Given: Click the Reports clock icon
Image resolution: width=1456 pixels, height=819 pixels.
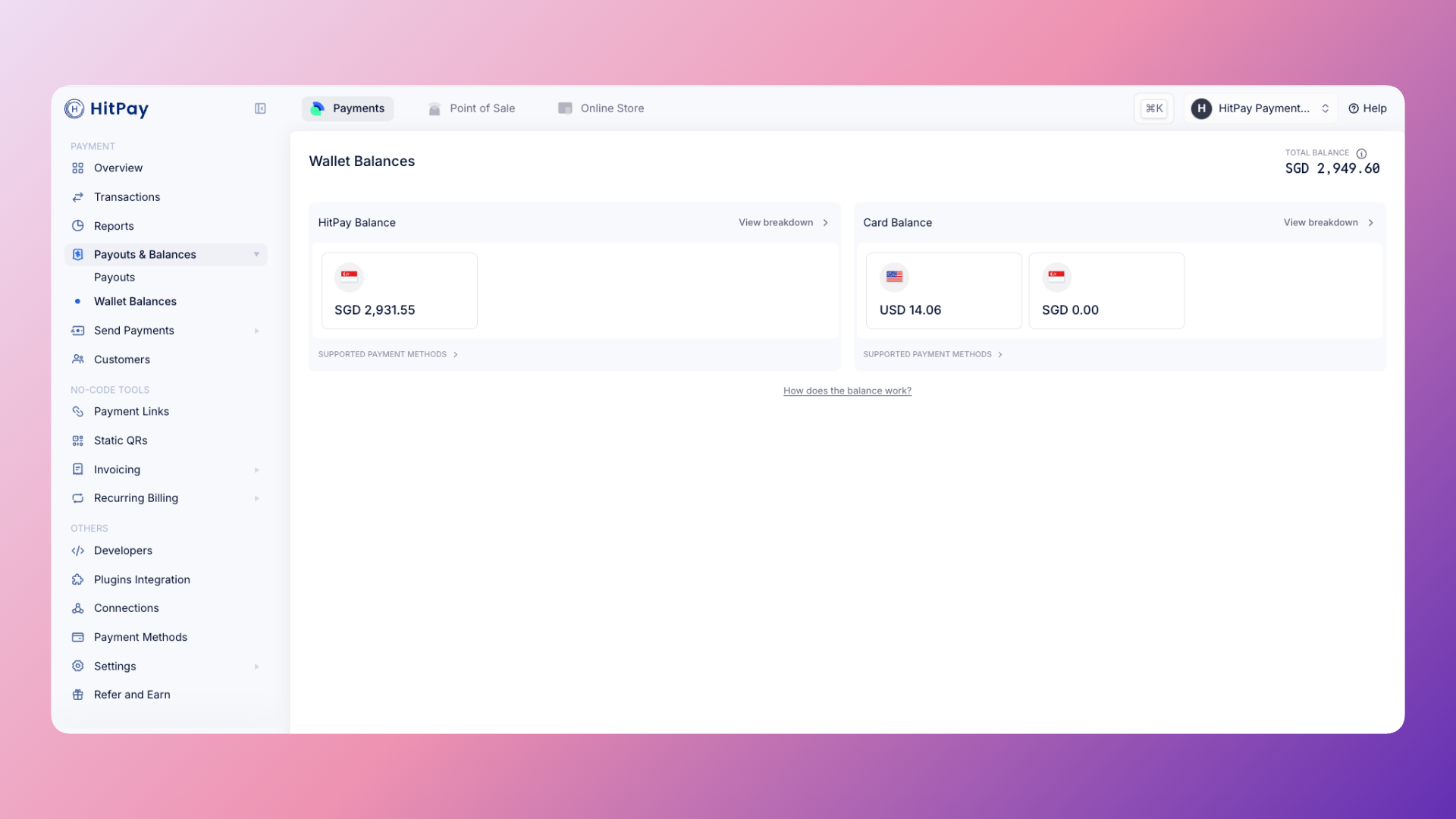Looking at the screenshot, I should click(x=79, y=225).
